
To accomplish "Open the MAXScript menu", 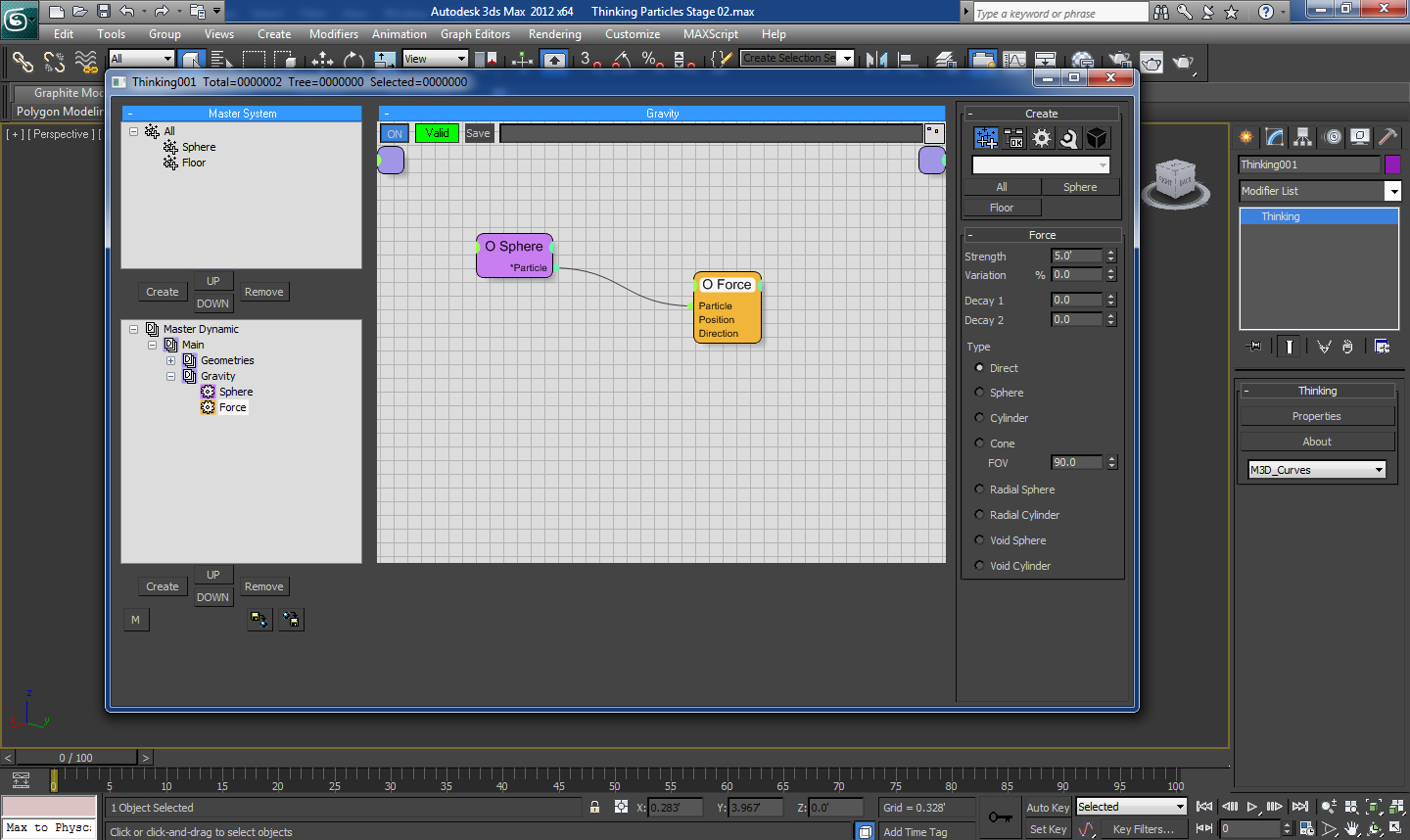I will (x=711, y=34).
